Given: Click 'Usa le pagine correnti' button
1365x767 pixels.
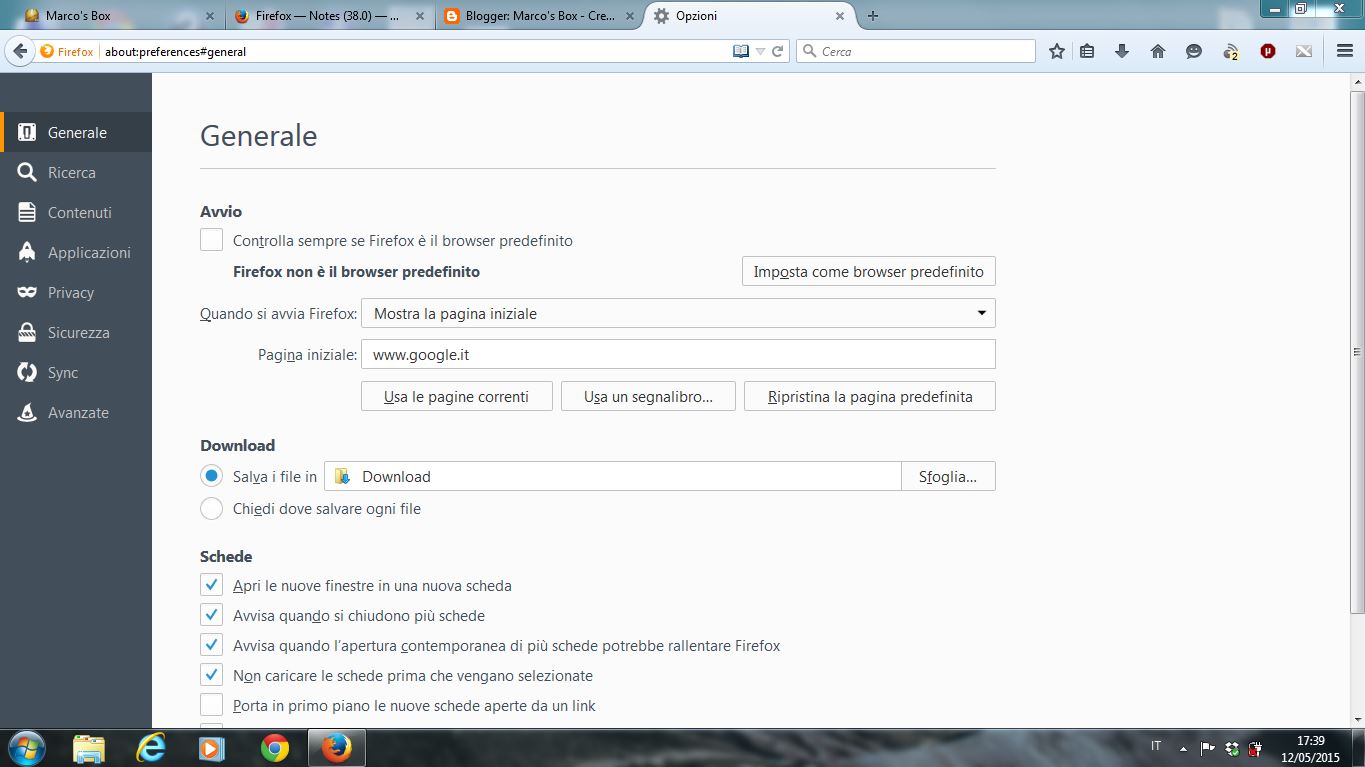Looking at the screenshot, I should (x=457, y=396).
